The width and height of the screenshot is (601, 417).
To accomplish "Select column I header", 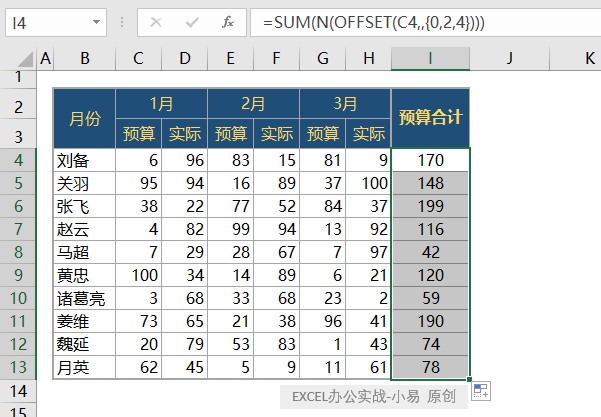I will tap(430, 59).
